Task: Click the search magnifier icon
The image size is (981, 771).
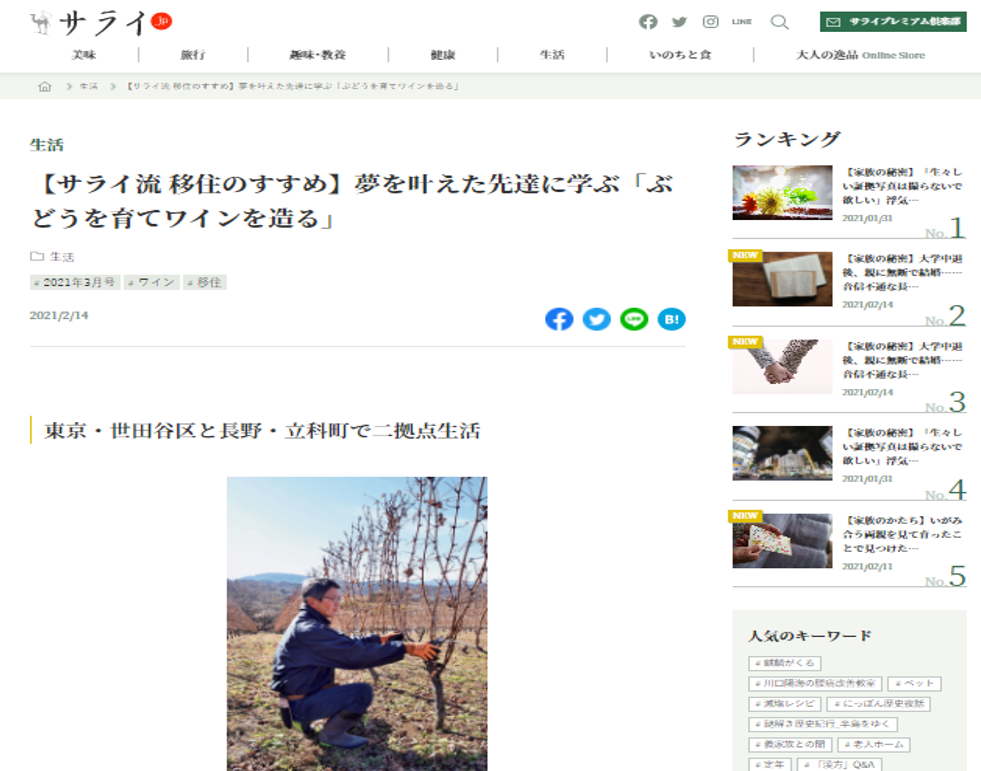Action: coord(779,23)
